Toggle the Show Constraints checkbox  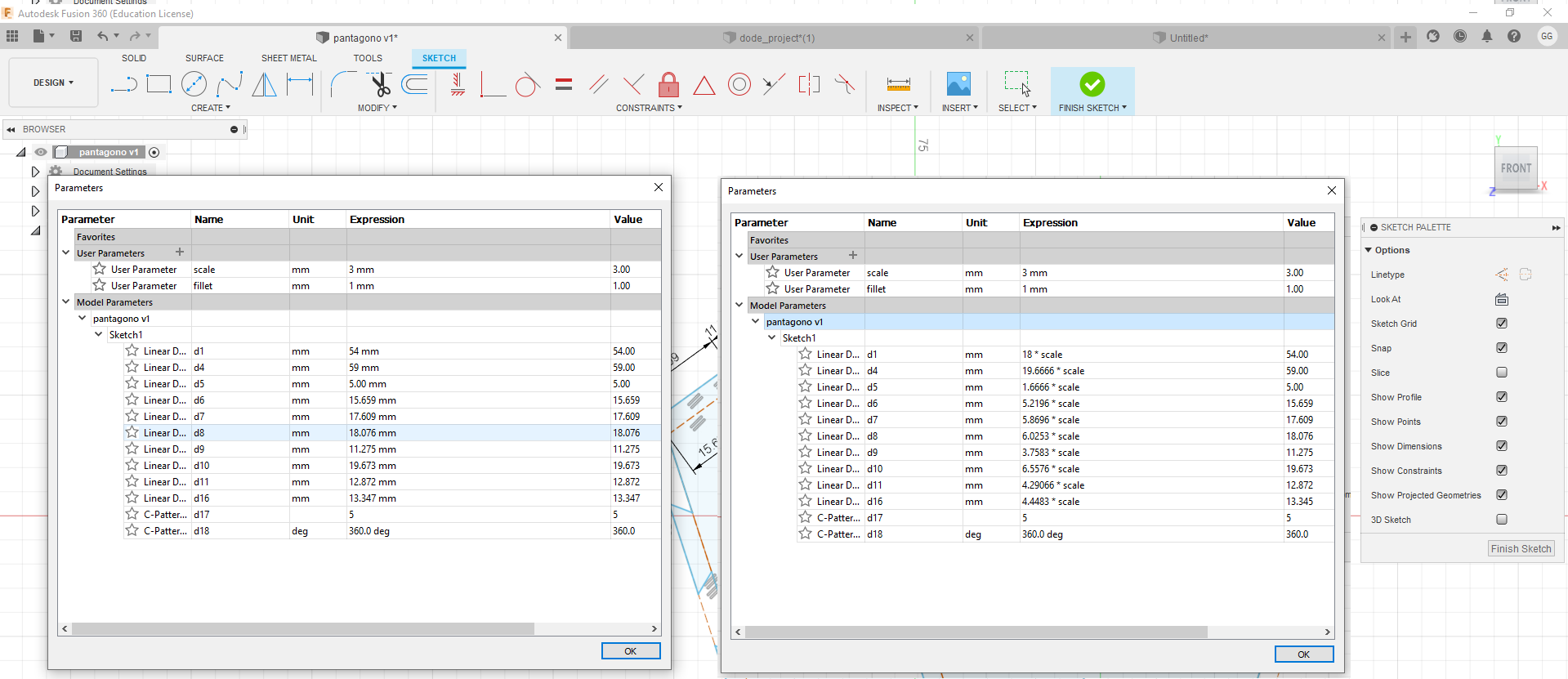coord(1502,471)
